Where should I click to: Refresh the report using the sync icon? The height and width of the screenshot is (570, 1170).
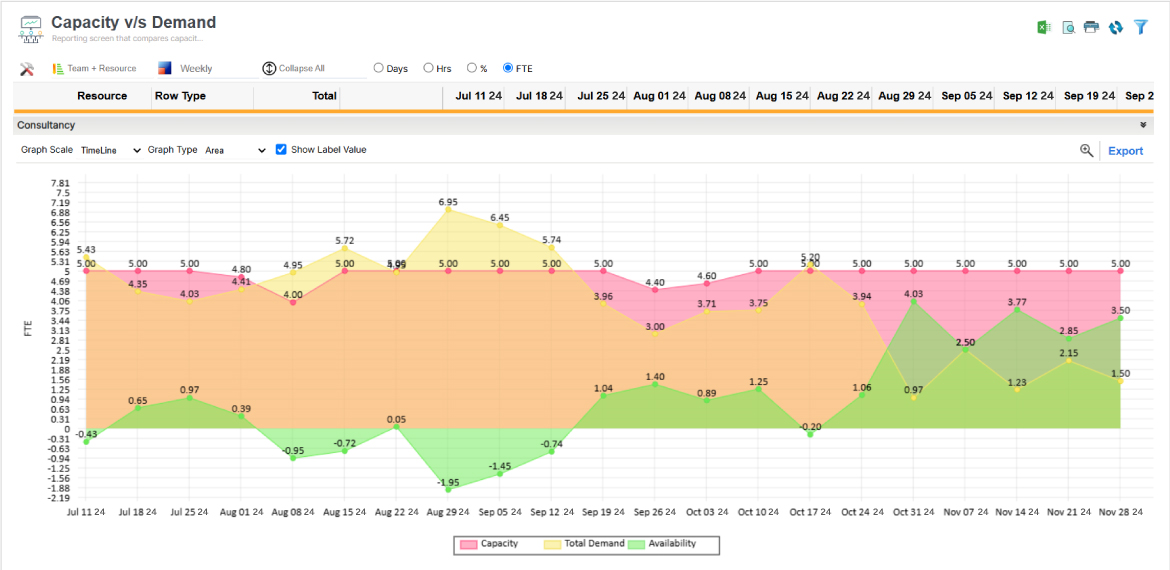tap(1116, 28)
